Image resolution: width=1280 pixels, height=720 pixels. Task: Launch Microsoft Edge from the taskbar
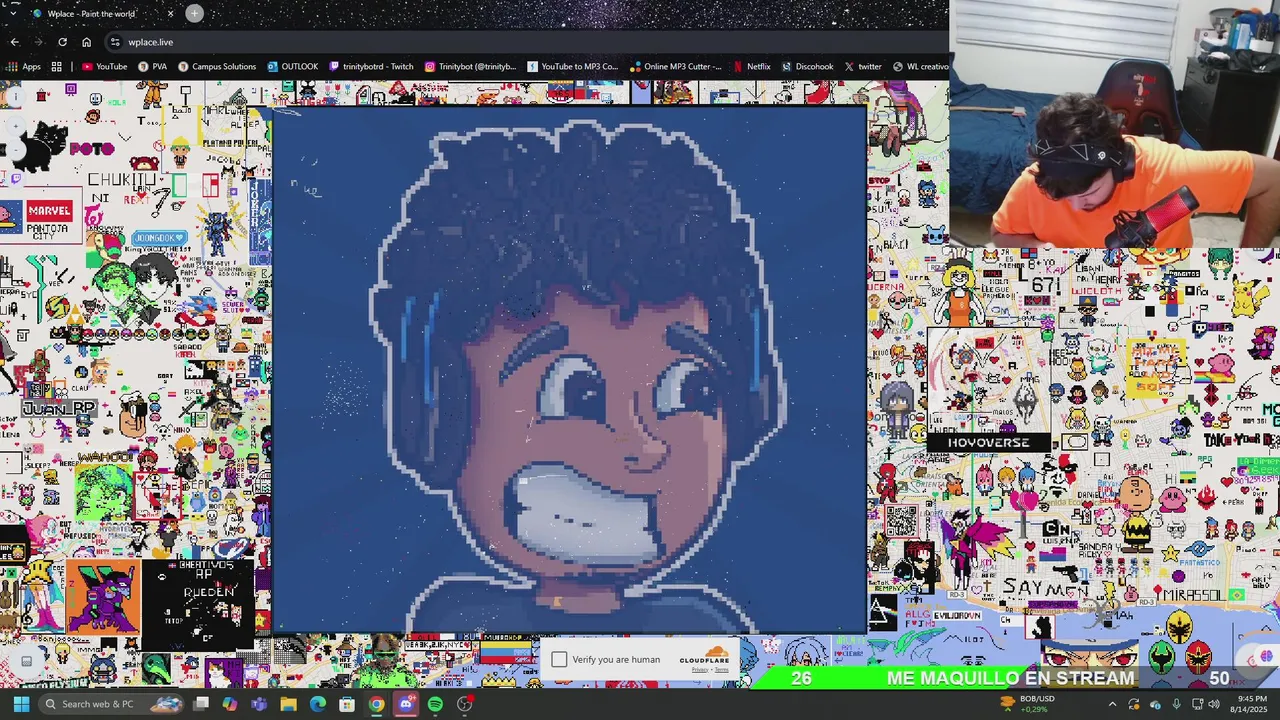[318, 704]
